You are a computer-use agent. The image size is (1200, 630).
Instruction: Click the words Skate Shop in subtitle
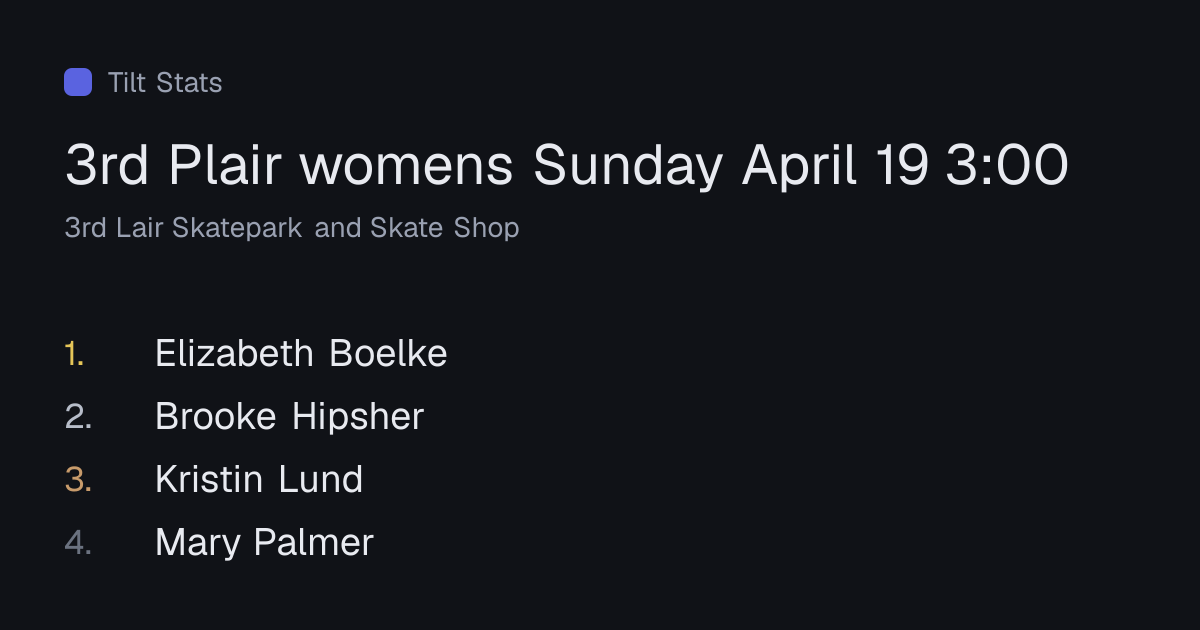[445, 228]
